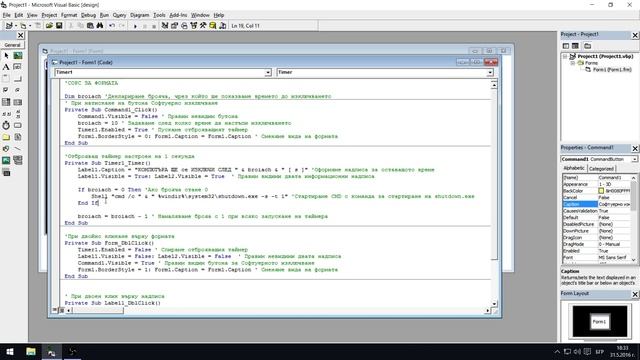Click the Open Project toolbar icon
This screenshot has height=360, width=640.
[49, 26]
